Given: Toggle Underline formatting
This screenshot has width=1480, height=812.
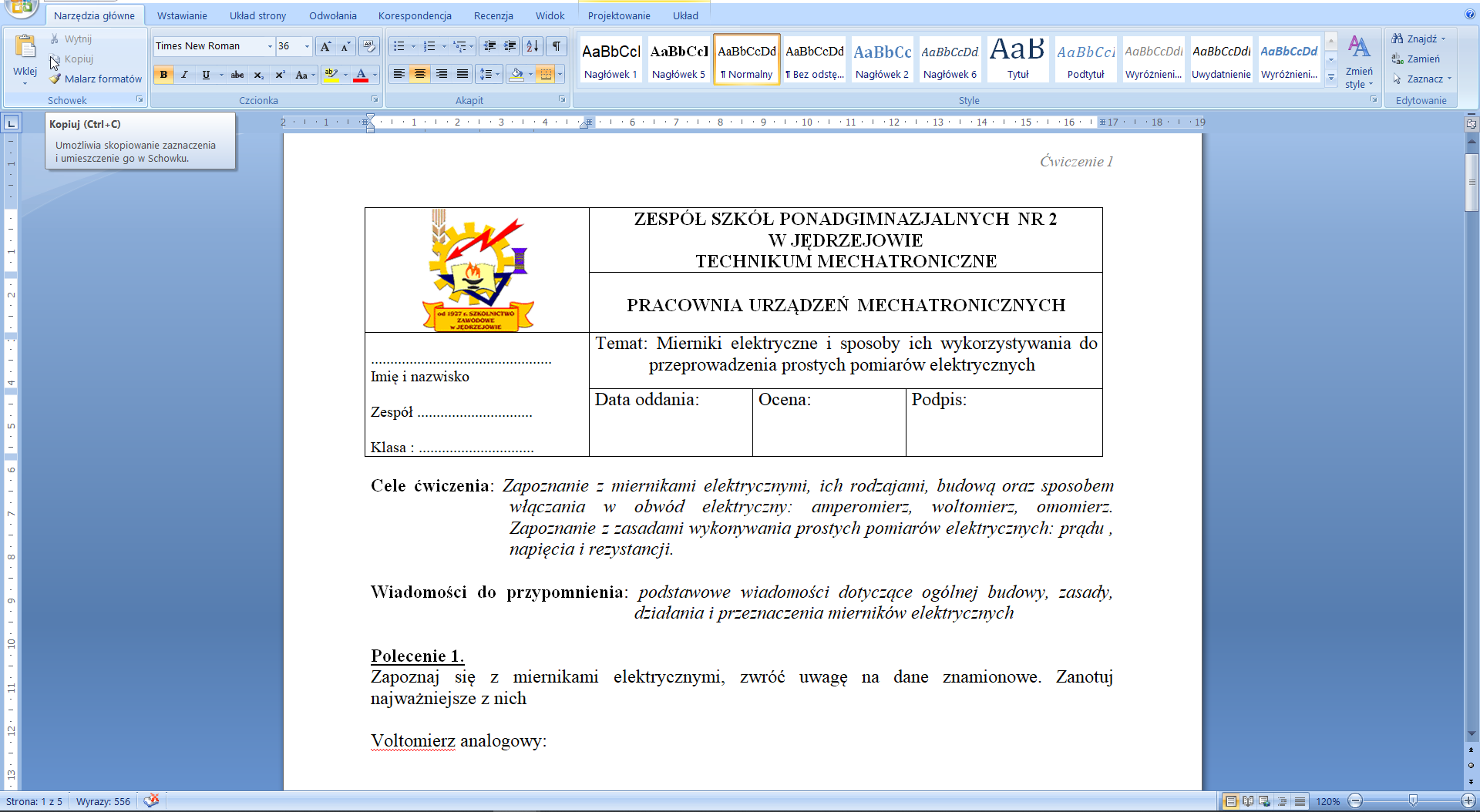Looking at the screenshot, I should pyautogui.click(x=206, y=75).
